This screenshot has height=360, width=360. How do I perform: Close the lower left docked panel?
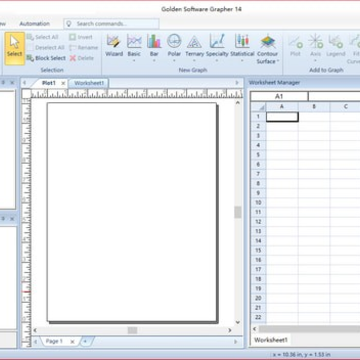point(12,219)
